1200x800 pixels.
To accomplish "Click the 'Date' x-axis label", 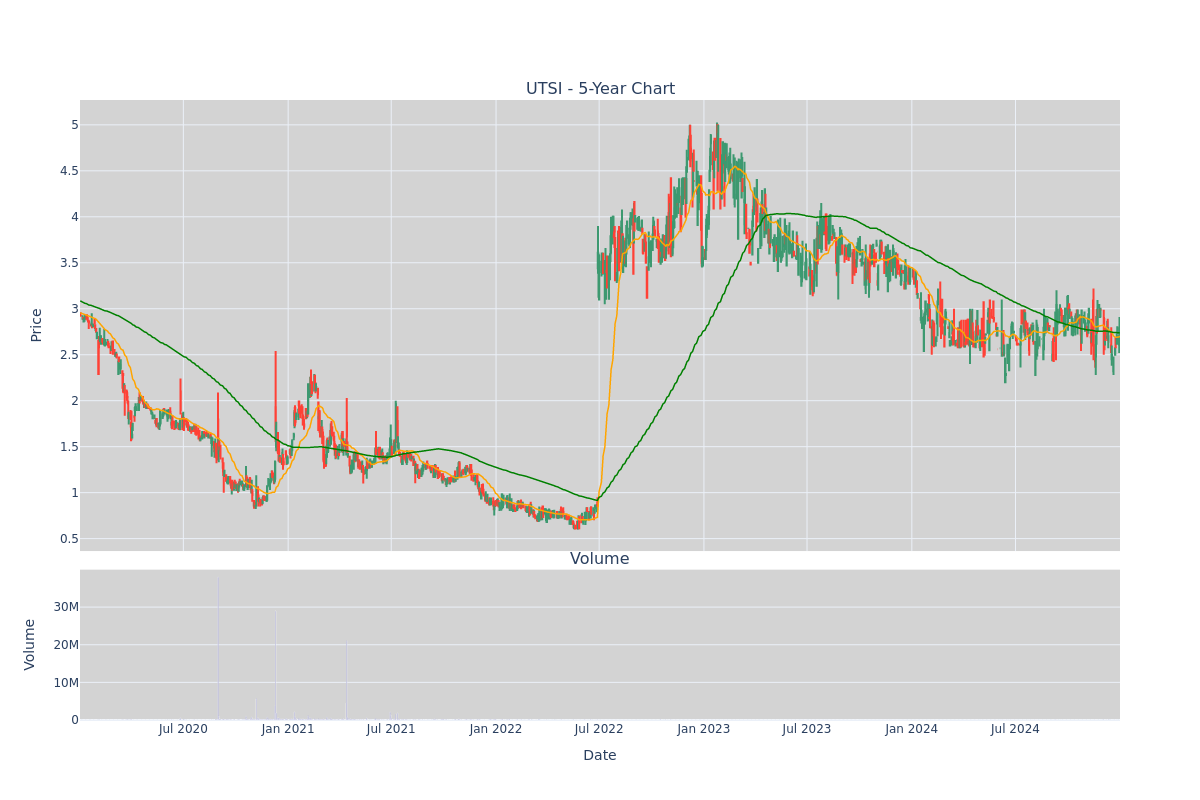I will pyautogui.click(x=600, y=756).
